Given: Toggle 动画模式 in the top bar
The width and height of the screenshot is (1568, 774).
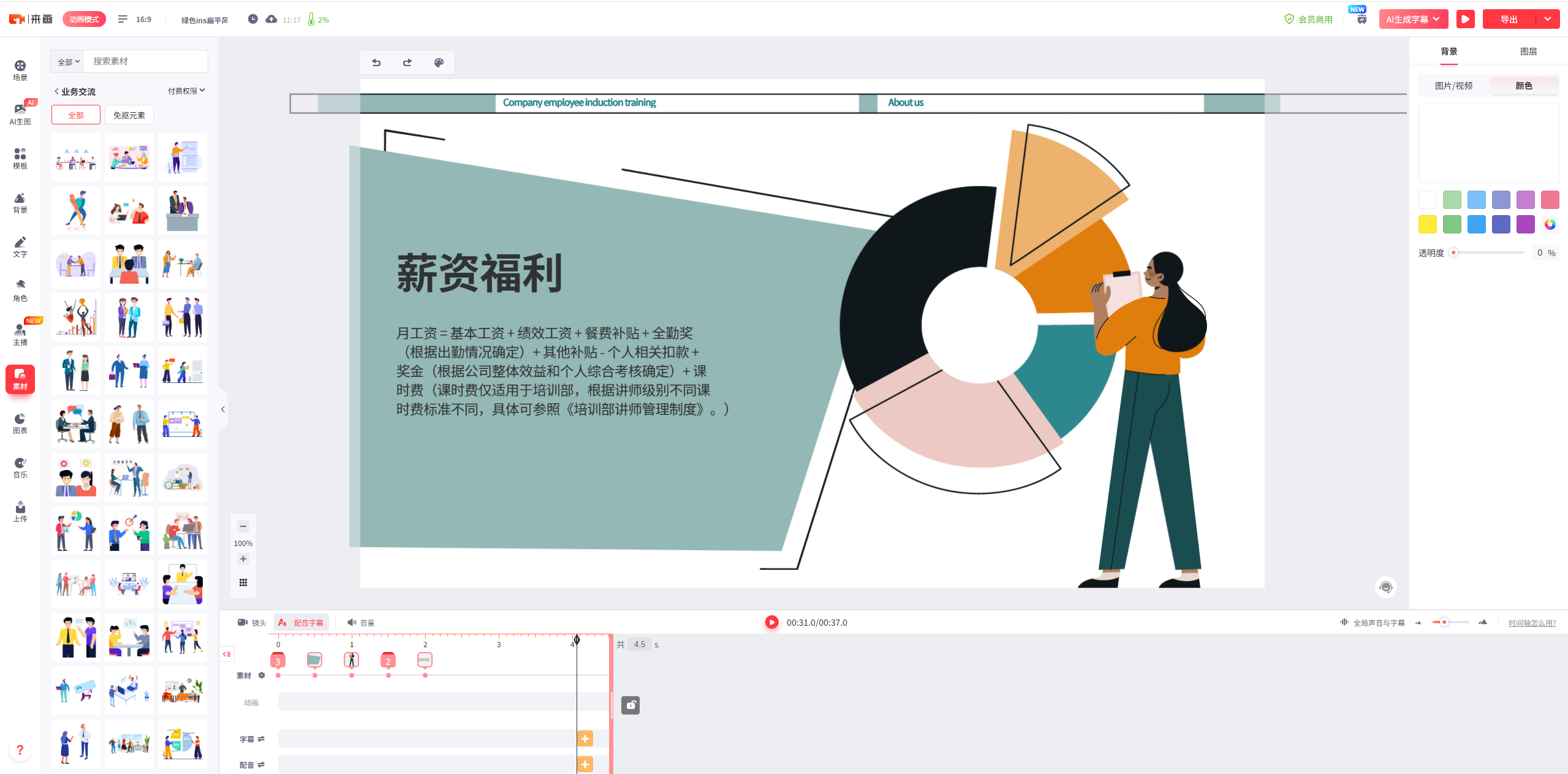Looking at the screenshot, I should pos(84,19).
